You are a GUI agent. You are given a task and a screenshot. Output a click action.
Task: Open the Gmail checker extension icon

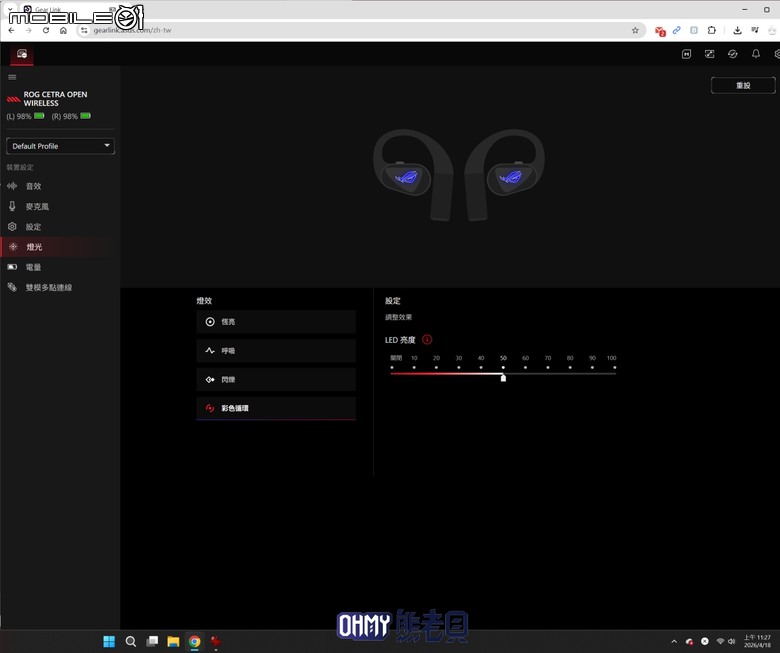[x=660, y=31]
